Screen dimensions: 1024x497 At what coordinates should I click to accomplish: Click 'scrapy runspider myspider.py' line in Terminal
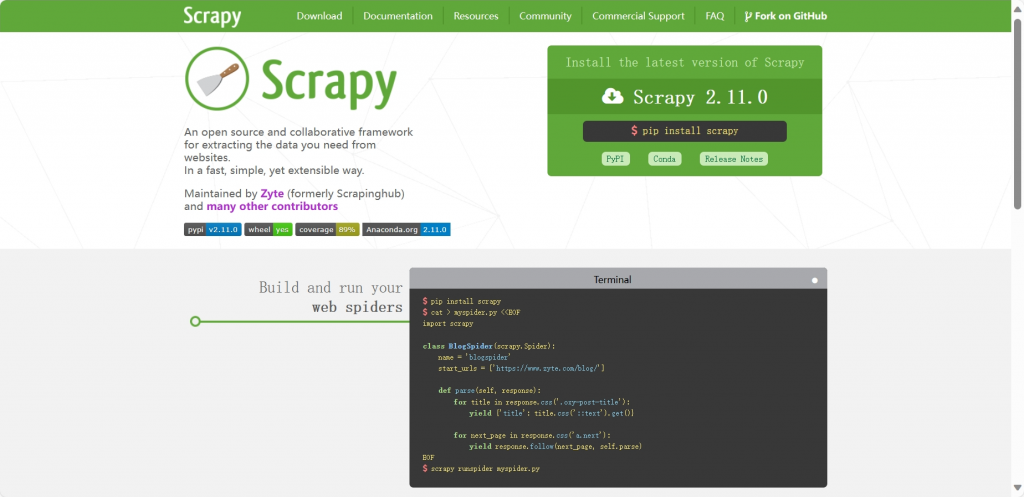481,468
